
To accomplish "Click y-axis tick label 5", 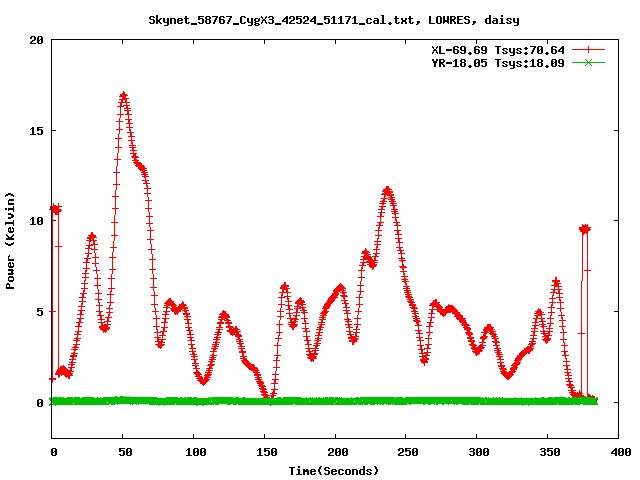I will coord(40,312).
